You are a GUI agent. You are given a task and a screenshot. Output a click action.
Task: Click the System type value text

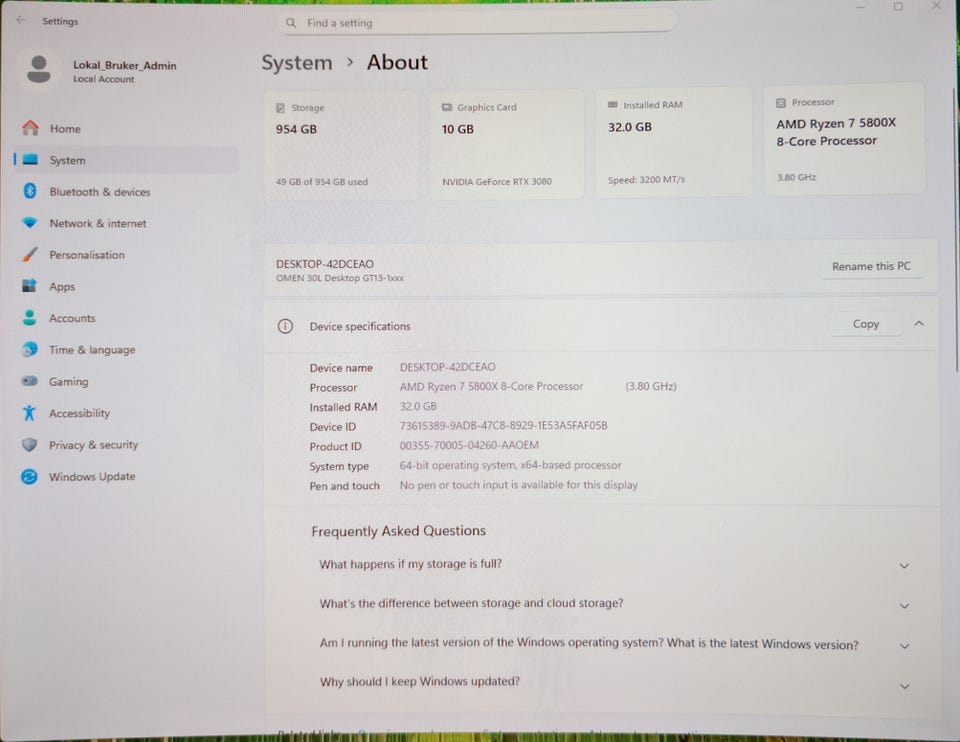click(x=510, y=465)
